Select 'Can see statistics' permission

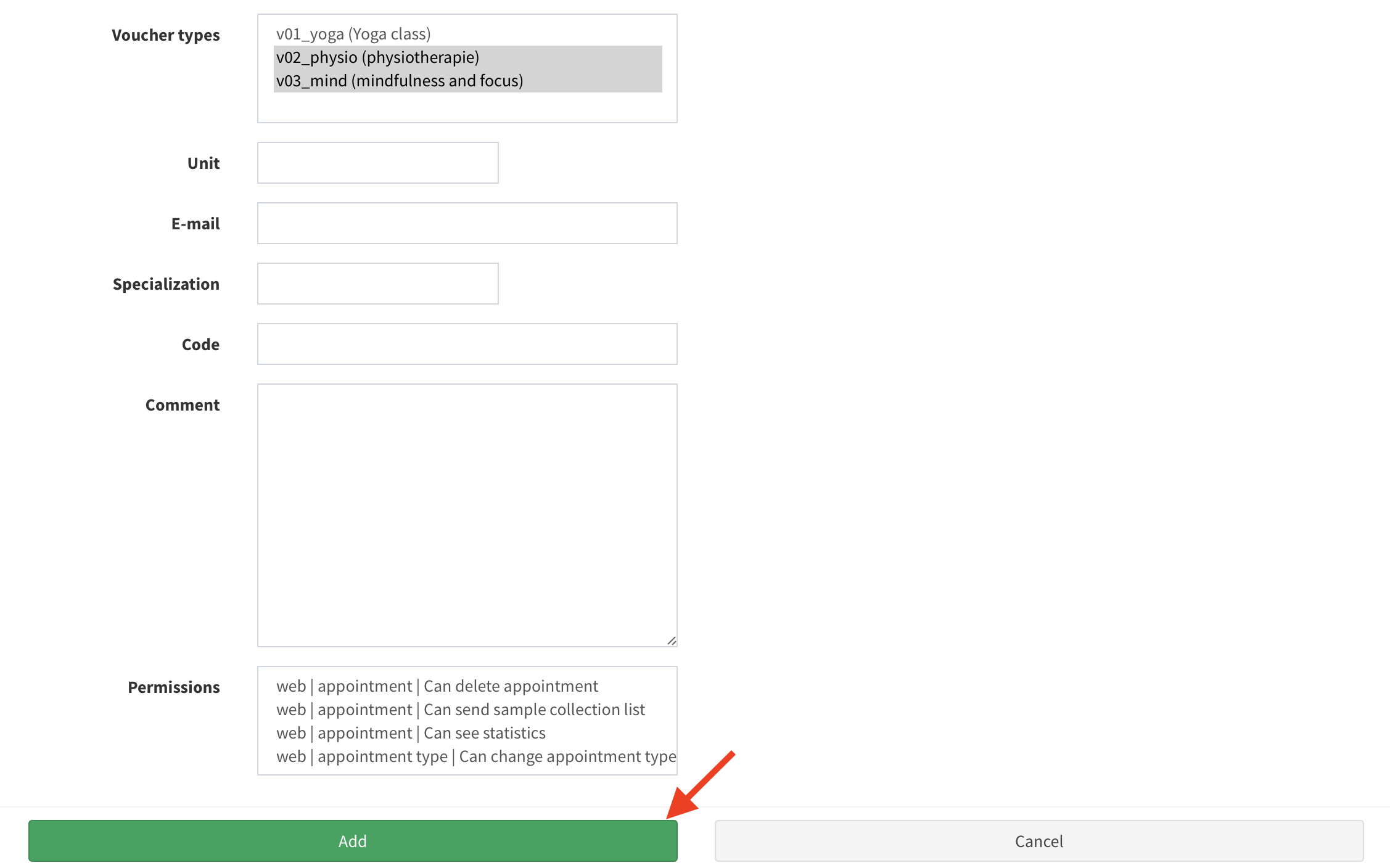[411, 733]
